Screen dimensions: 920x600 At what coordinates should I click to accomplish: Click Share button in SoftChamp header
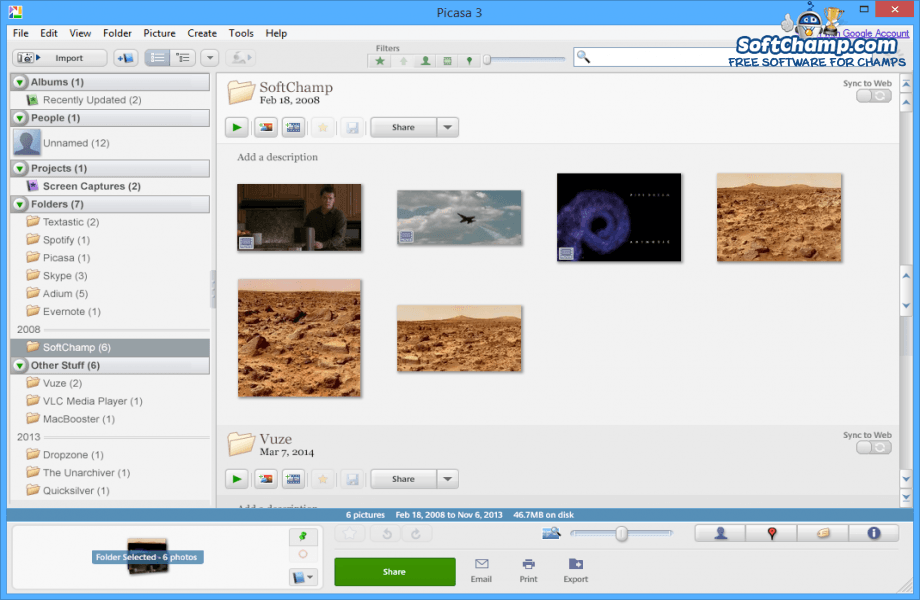tap(403, 127)
